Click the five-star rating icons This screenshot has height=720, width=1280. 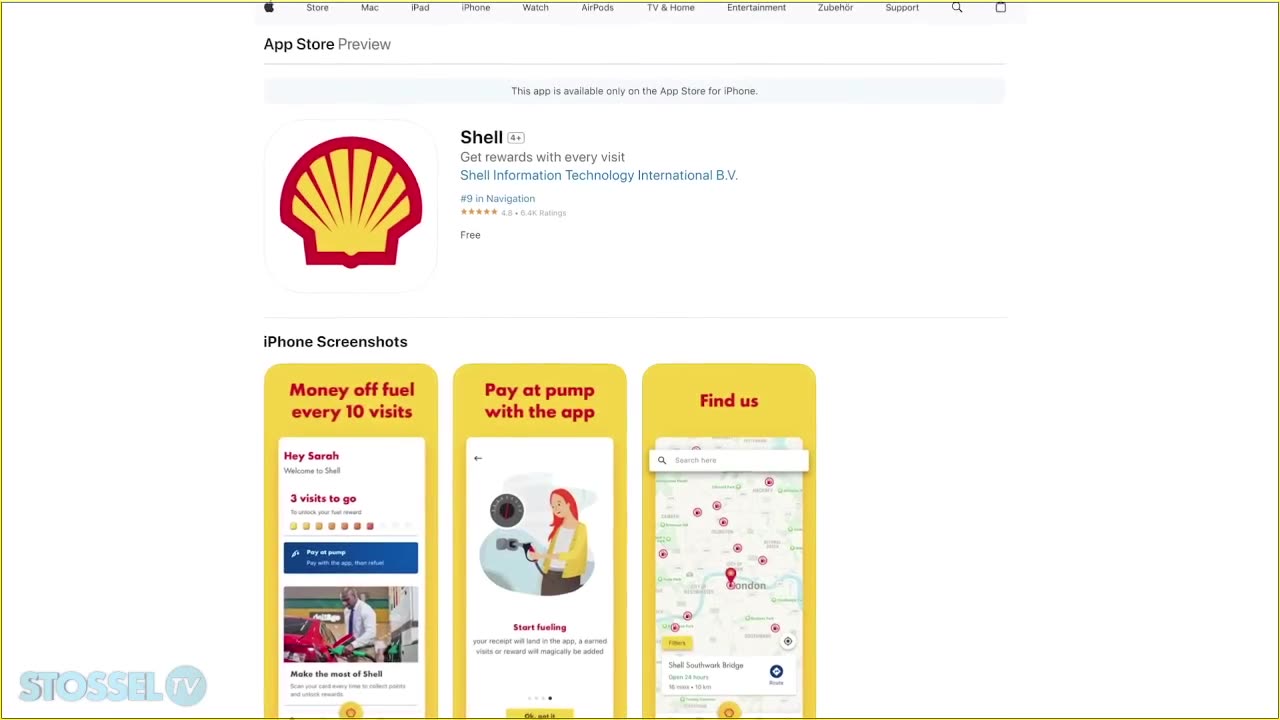(x=479, y=212)
